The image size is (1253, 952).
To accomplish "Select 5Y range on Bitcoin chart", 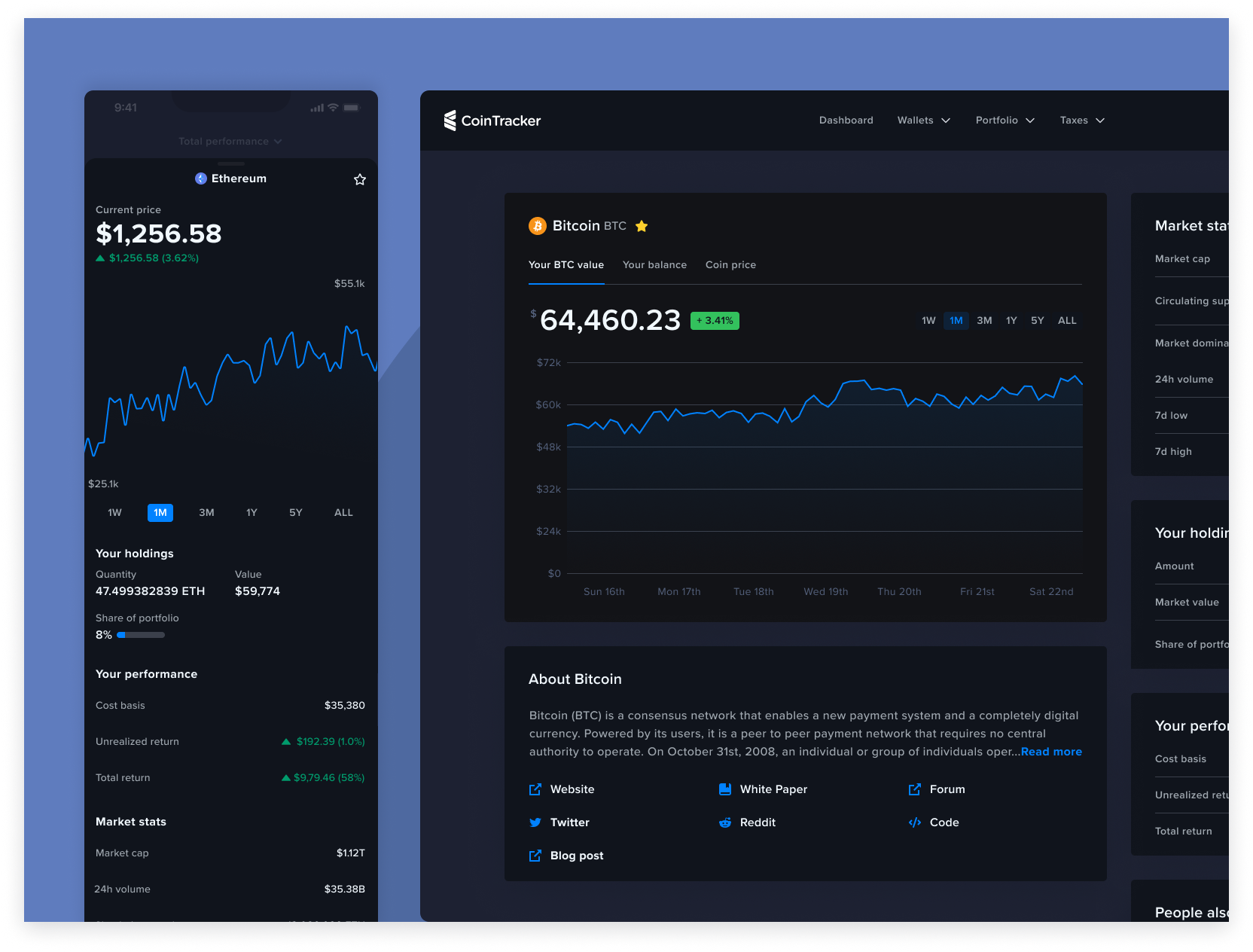I will (1038, 321).
